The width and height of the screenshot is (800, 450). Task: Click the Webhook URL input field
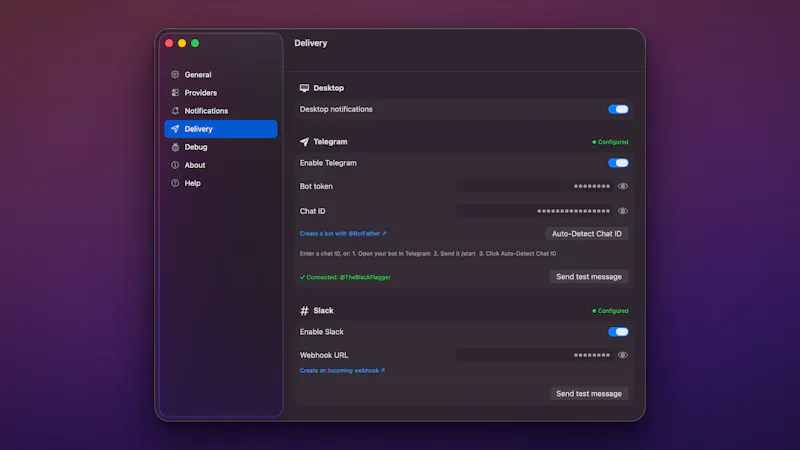pos(534,355)
